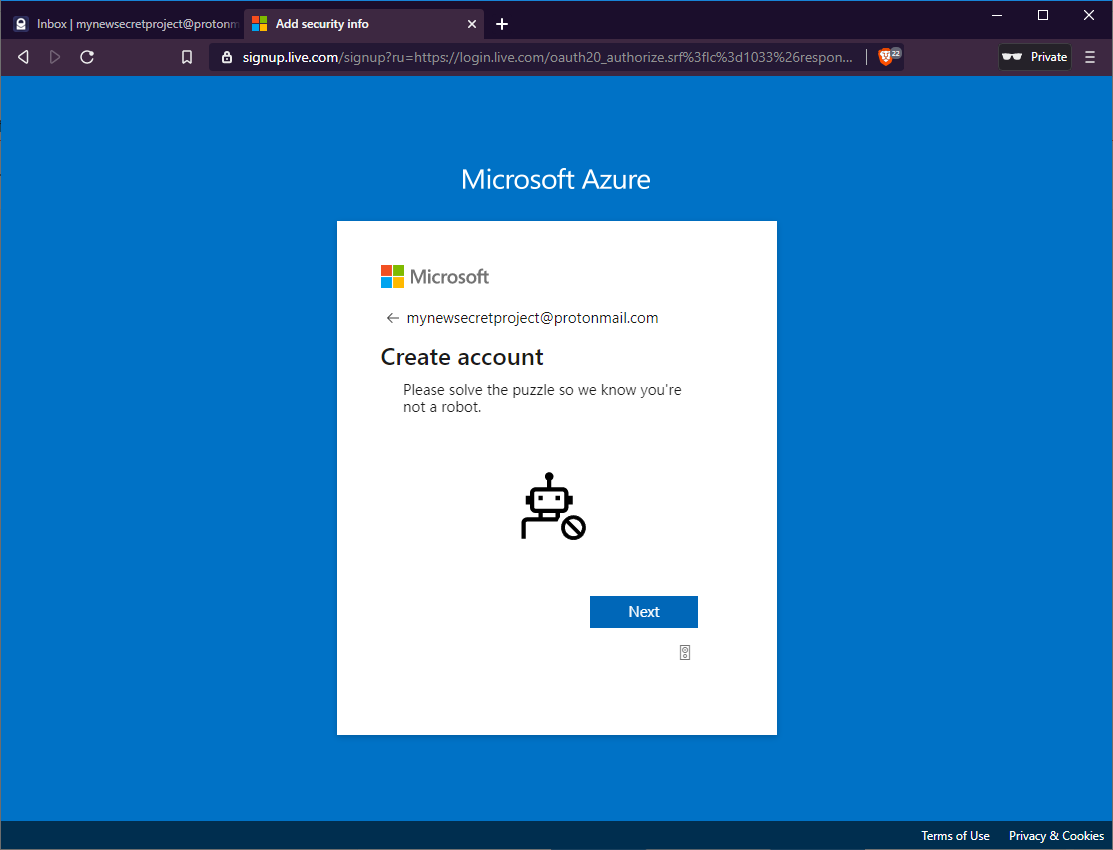View the site security lock info
The image size is (1113, 850).
226,57
